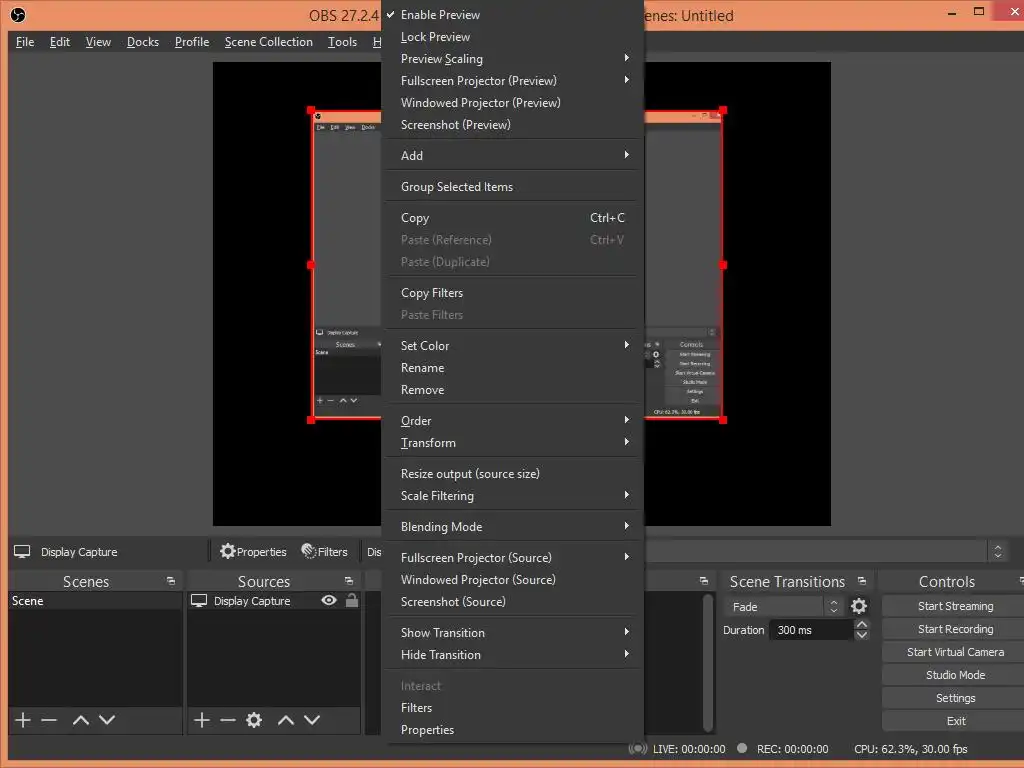Move source down in Sources list
This screenshot has width=1024, height=768.
coord(312,720)
